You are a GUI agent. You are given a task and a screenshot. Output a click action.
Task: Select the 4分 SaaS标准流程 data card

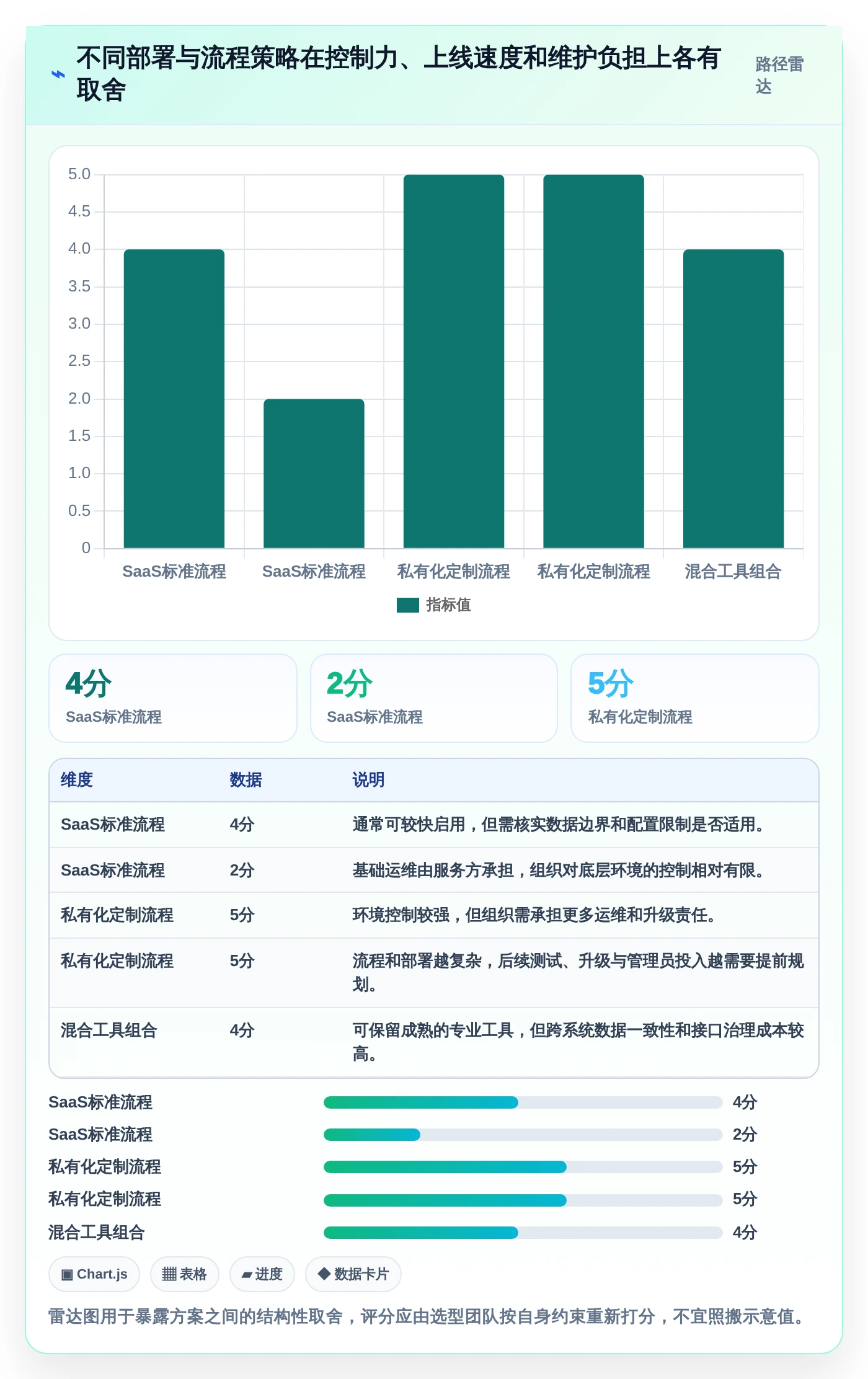pos(173,698)
